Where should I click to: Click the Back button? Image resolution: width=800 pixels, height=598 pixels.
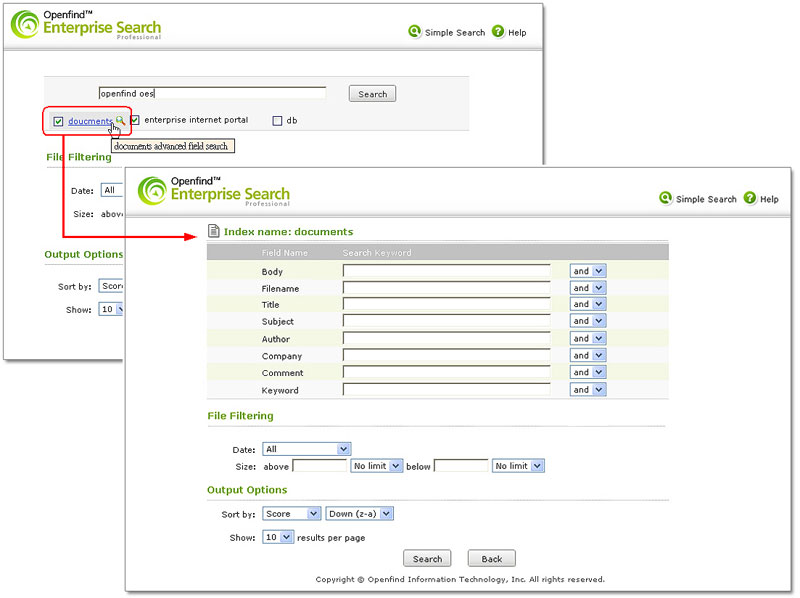point(491,559)
